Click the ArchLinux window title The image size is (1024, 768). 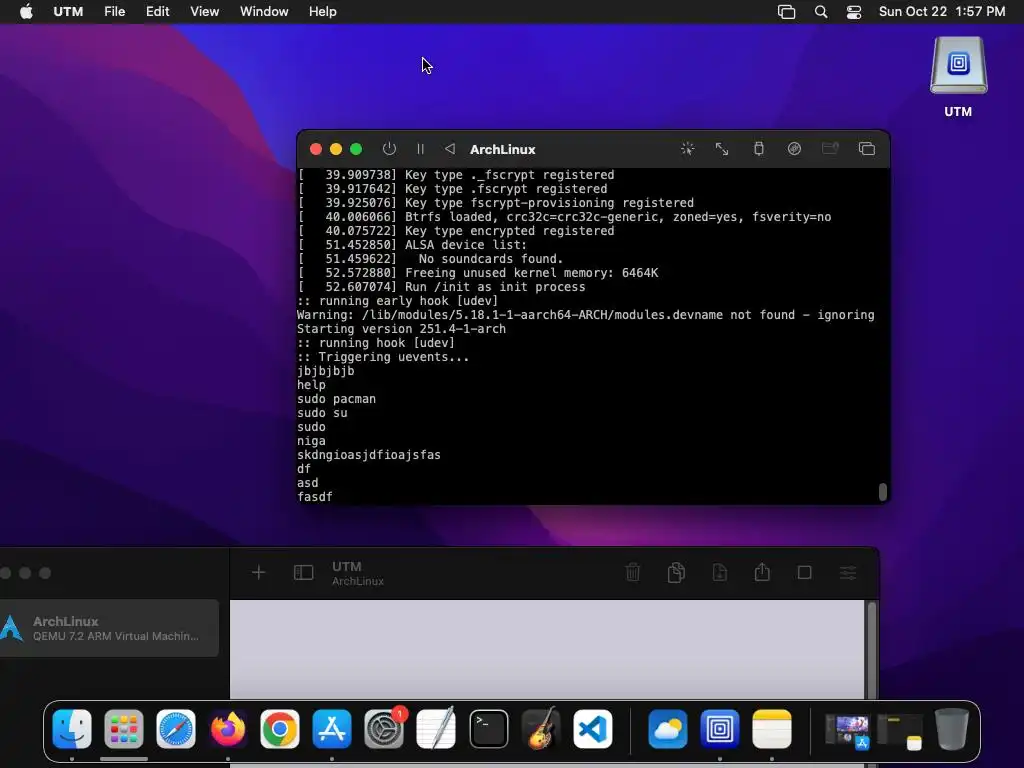(x=503, y=150)
